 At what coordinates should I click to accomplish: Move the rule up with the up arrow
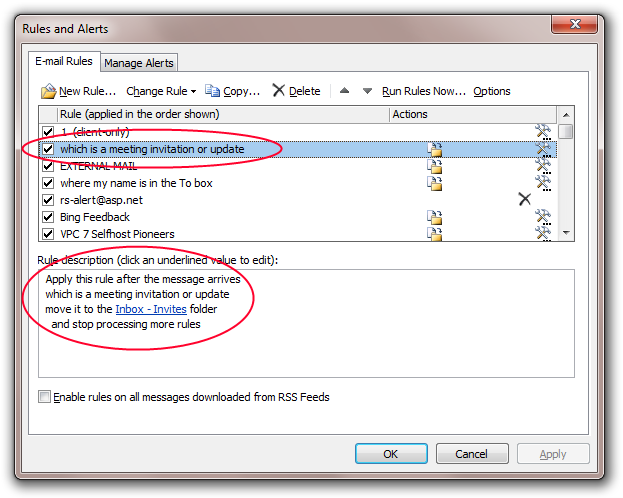click(x=345, y=91)
